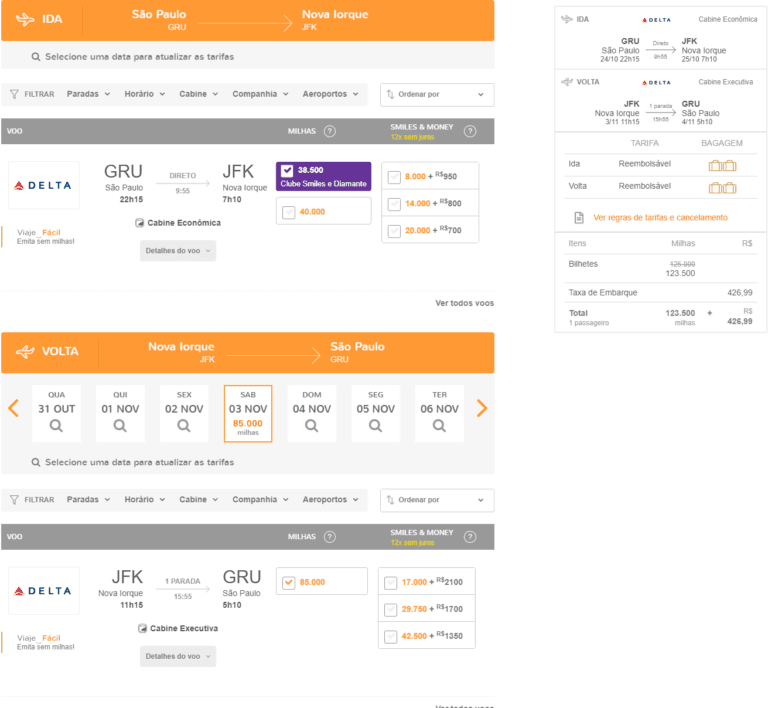This screenshot has height=708, width=768.
Task: Select the SEX 02 NOV date tab
Action: click(184, 413)
